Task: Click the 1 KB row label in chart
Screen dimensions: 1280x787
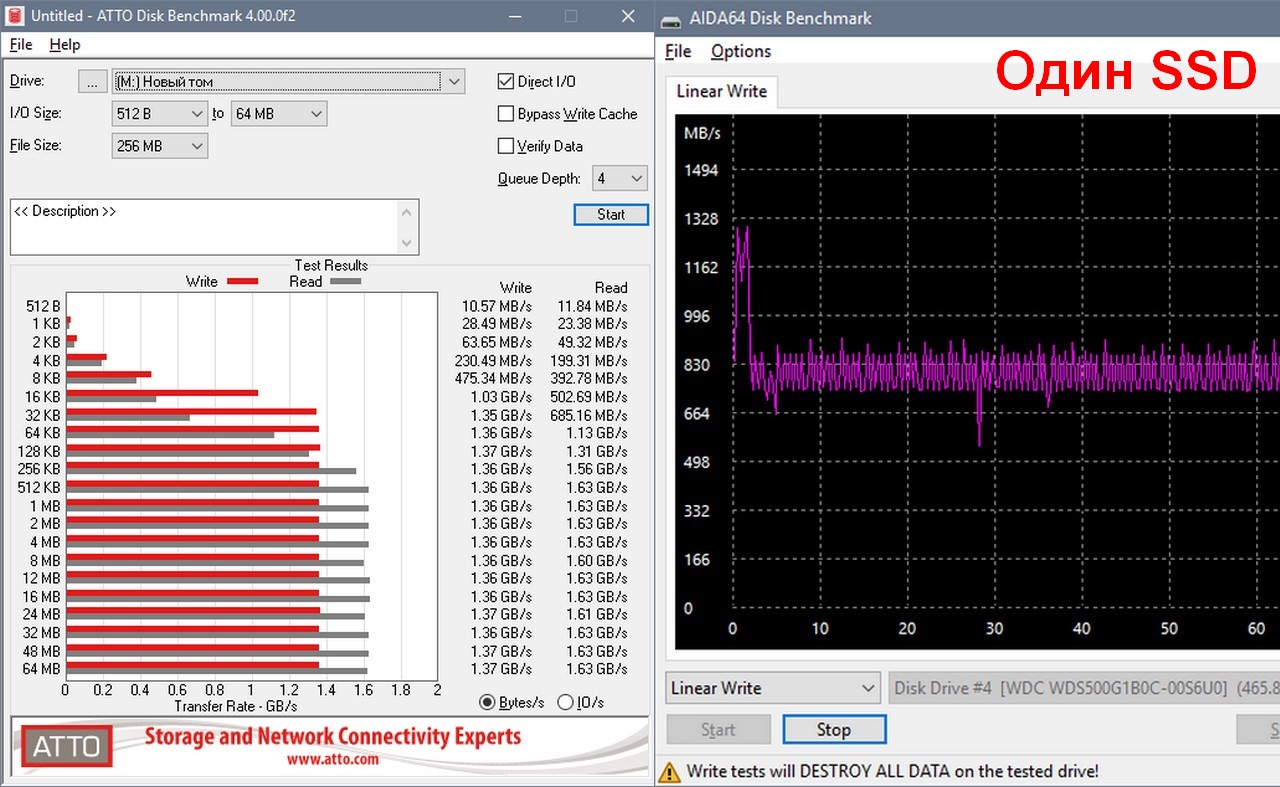Action: 46,324
